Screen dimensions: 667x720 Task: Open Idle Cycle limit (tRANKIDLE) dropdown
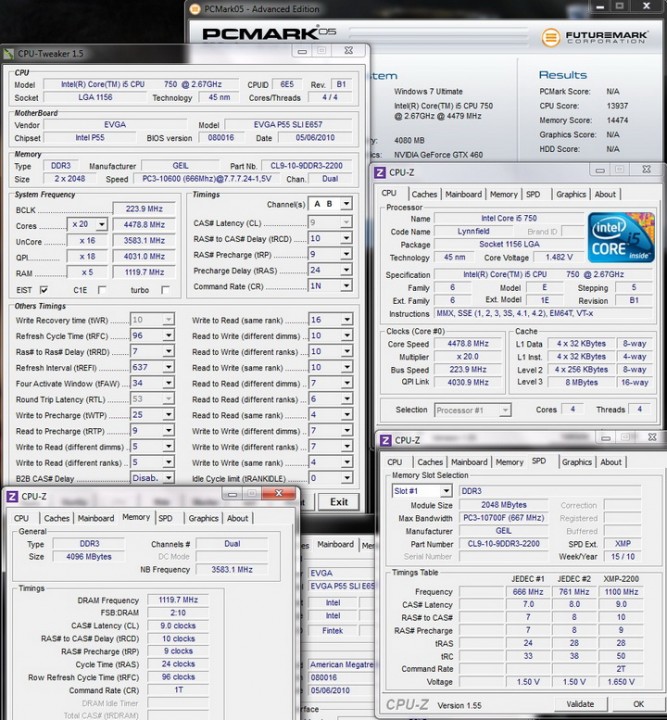pyautogui.click(x=347, y=478)
